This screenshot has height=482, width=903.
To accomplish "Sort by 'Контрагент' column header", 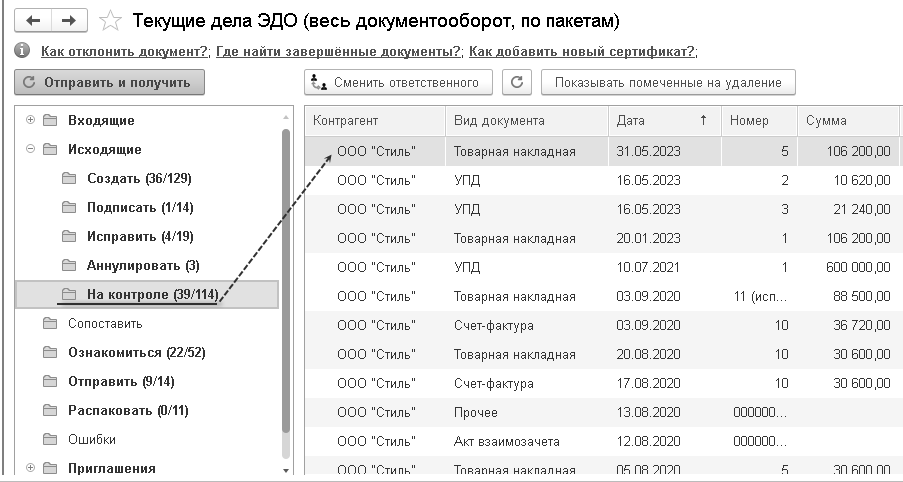I will click(375, 120).
